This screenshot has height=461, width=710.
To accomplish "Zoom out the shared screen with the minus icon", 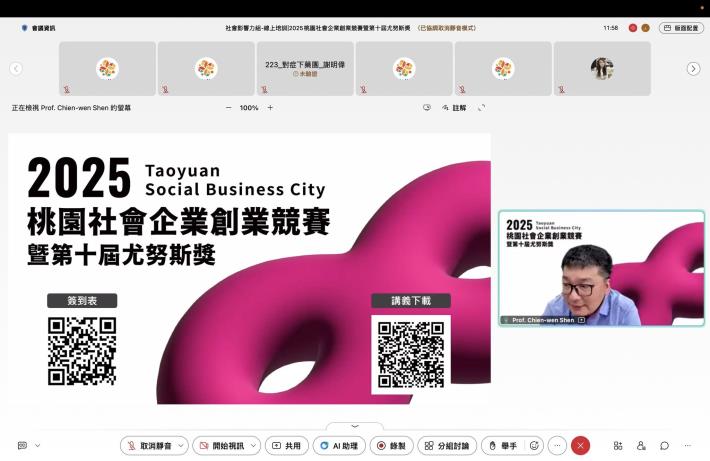I will tap(229, 108).
